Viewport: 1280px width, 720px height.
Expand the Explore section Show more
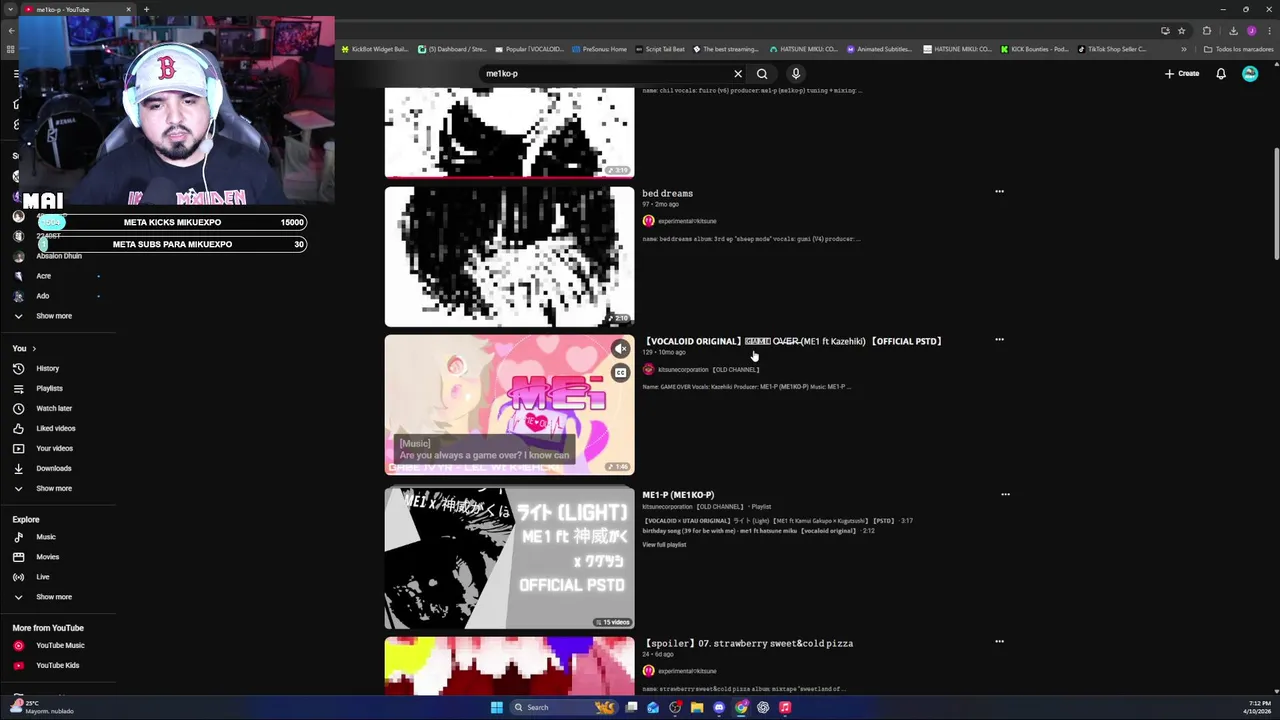click(54, 597)
